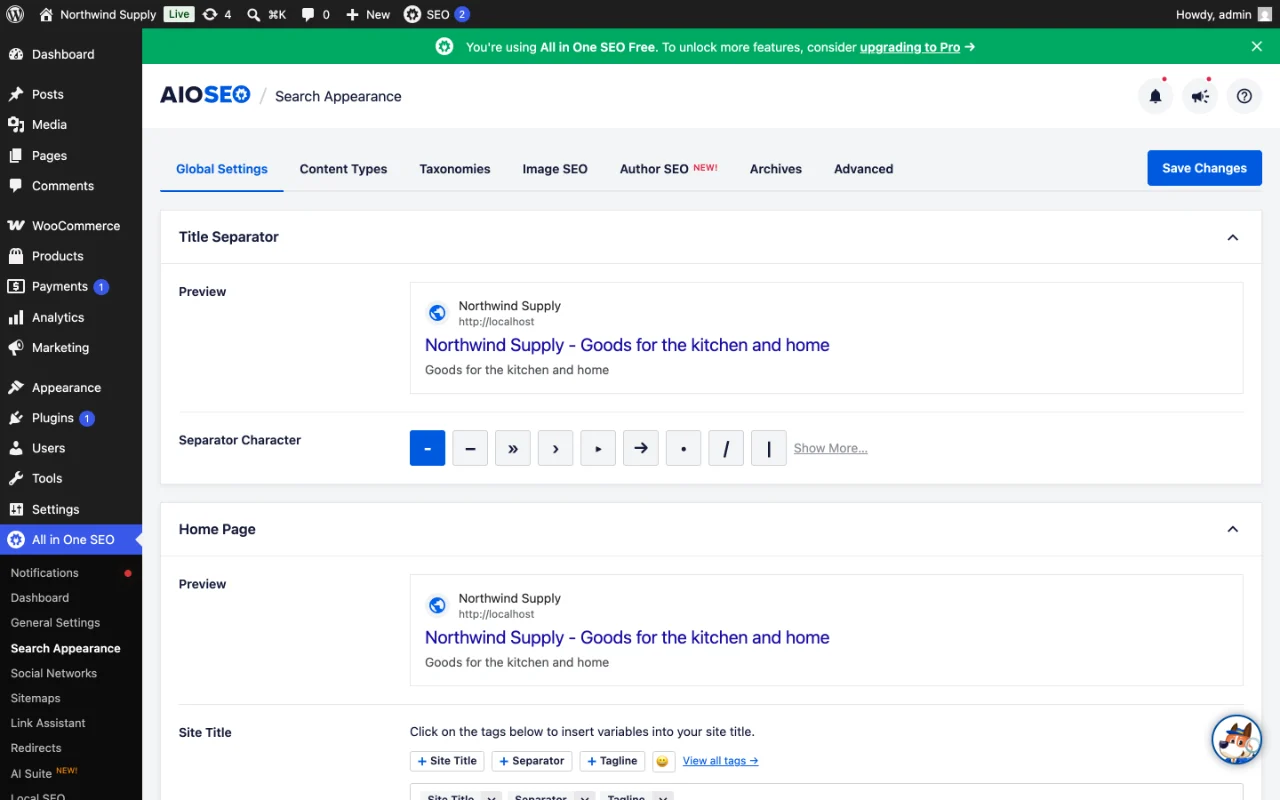
Task: Click the megaphone announcements icon
Action: tap(1200, 96)
